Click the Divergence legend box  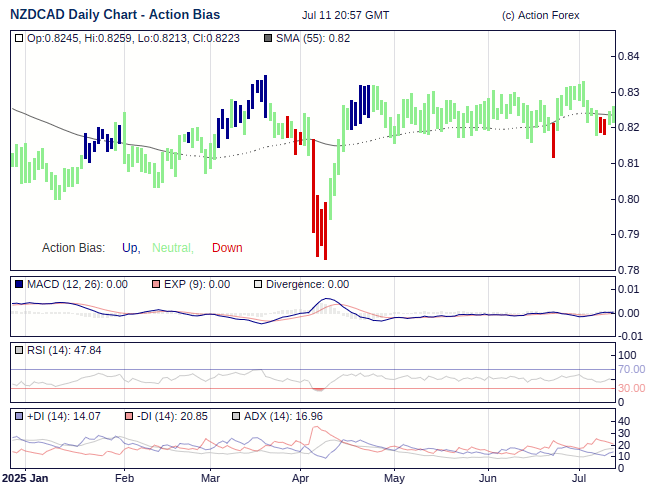(x=258, y=285)
